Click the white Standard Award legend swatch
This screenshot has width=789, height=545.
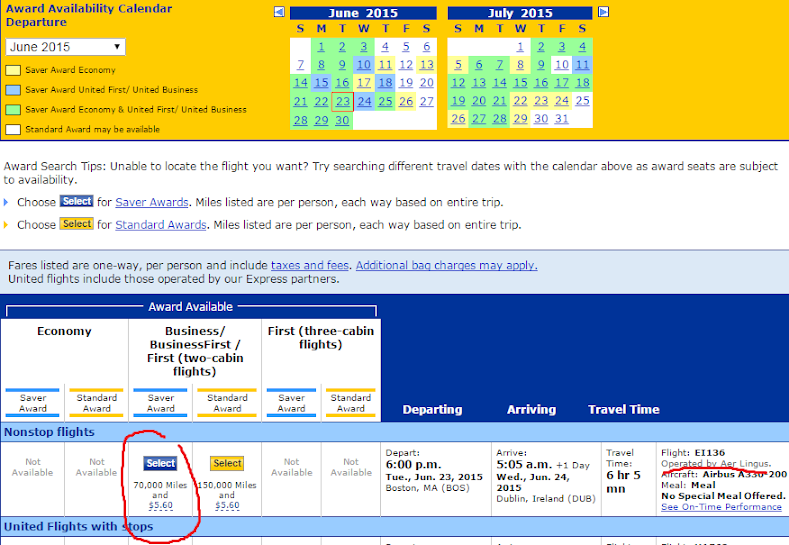coord(13,129)
